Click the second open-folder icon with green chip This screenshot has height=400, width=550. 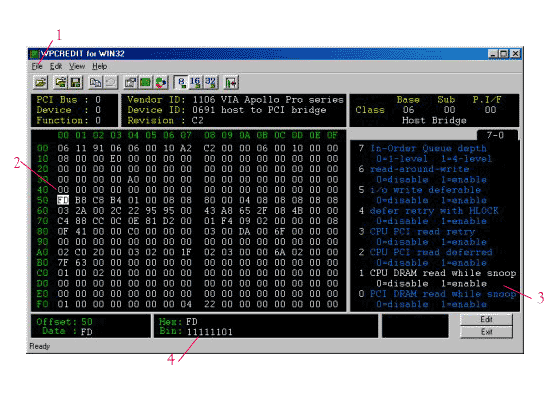(60, 83)
